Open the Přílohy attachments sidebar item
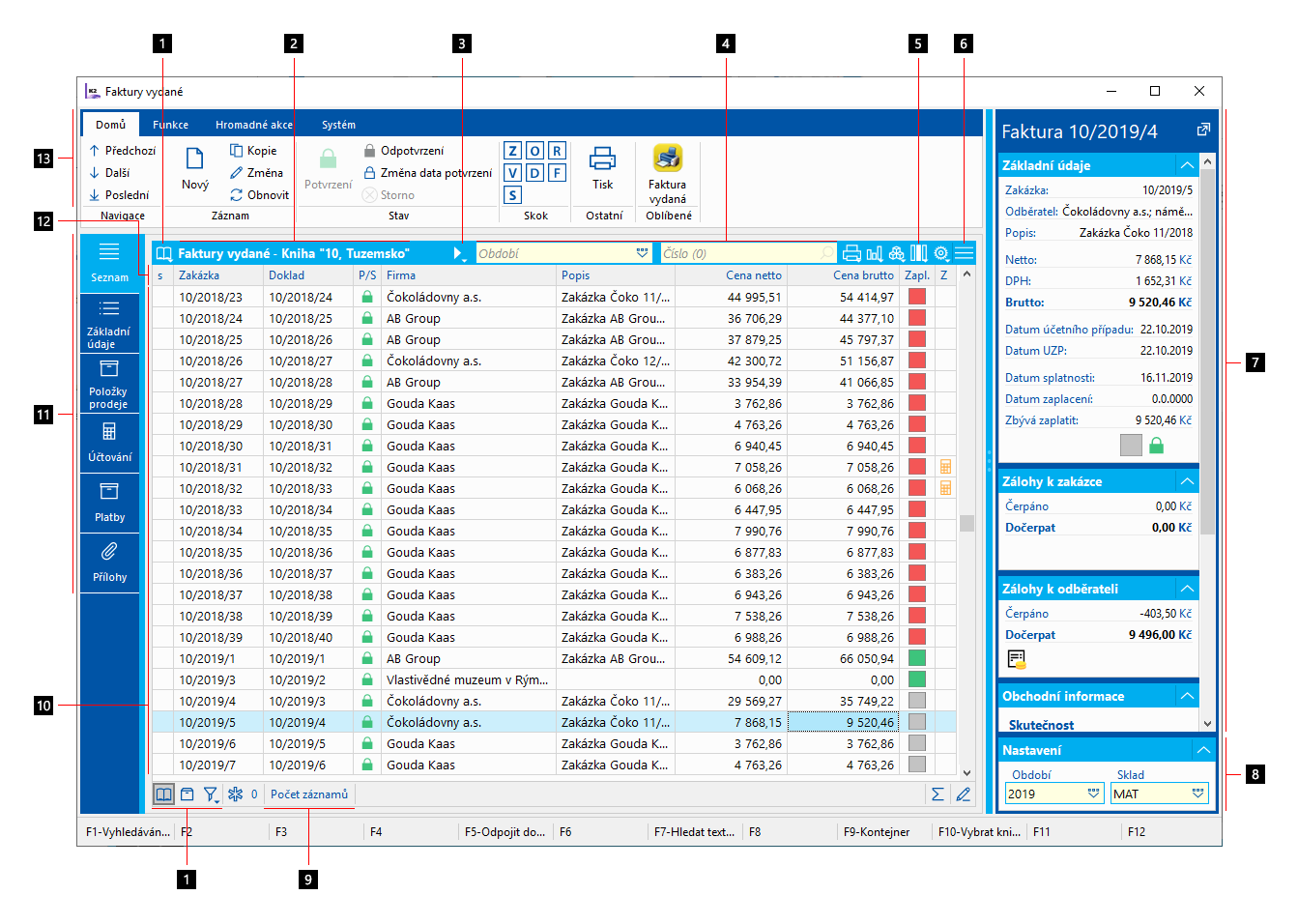1298x924 pixels. 109,562
